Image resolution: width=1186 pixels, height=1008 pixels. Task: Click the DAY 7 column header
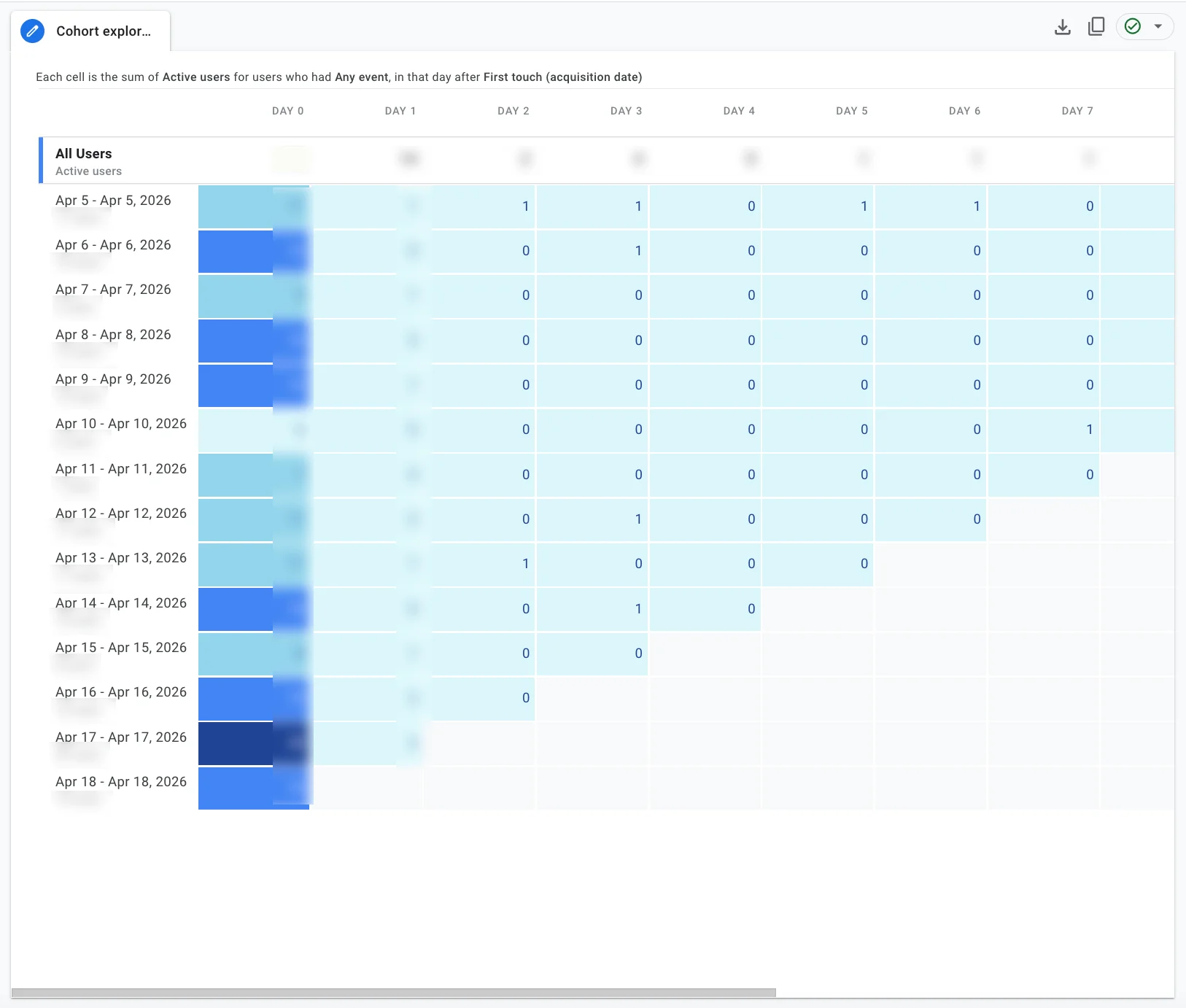[x=1076, y=111]
